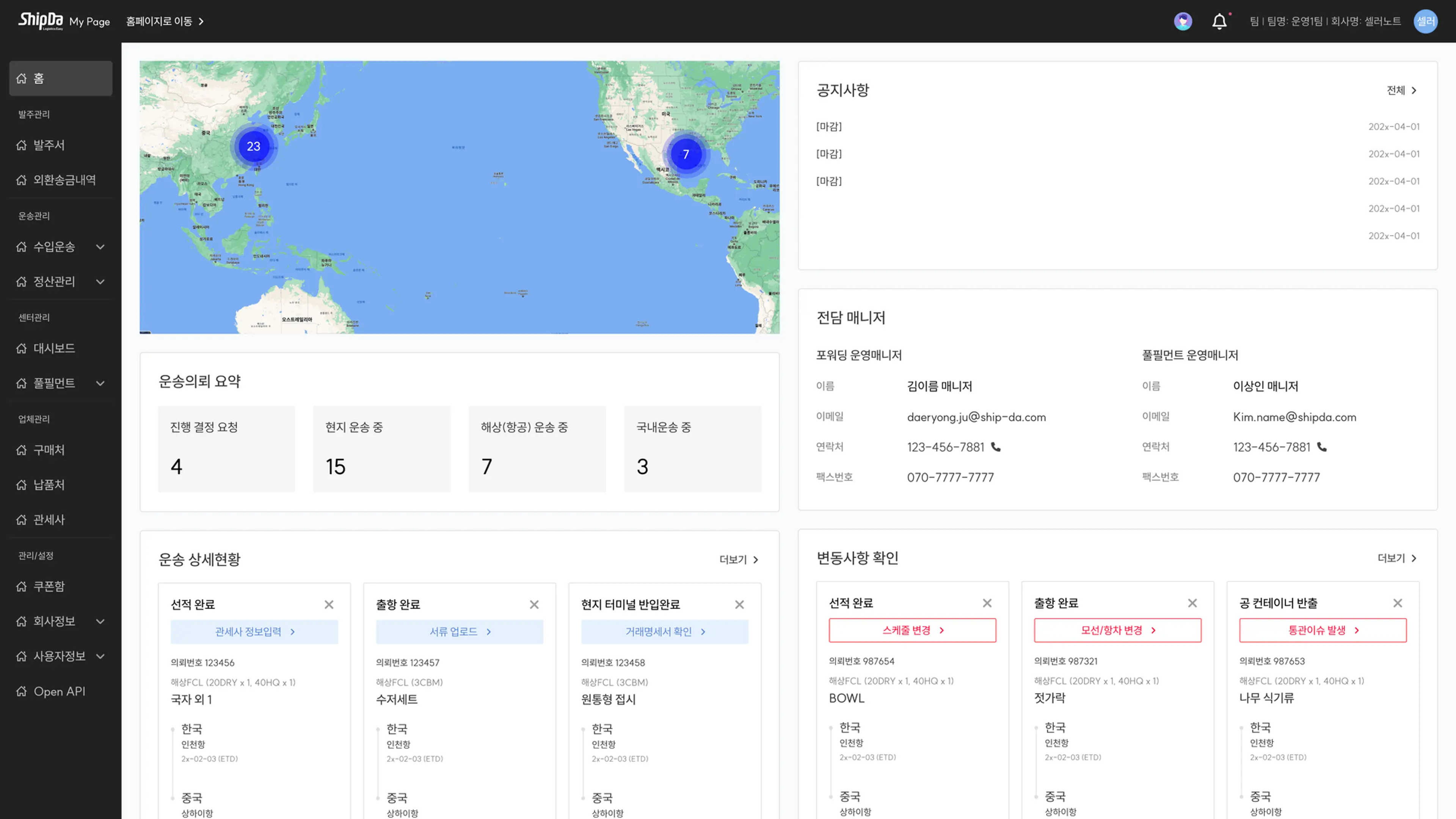Click the icon beside Open API
The height and width of the screenshot is (819, 1456).
click(x=22, y=691)
